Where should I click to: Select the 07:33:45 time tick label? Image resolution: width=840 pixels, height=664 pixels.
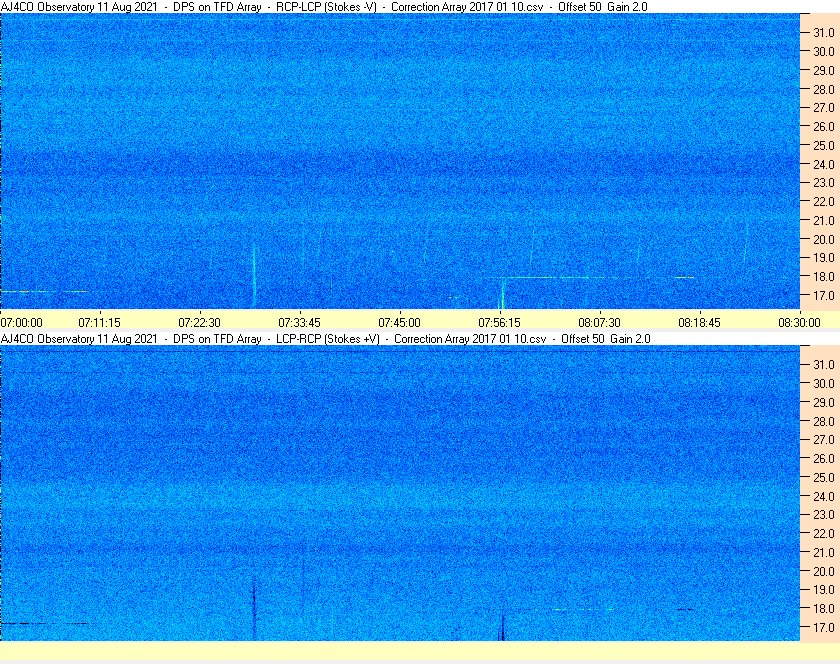click(299, 323)
